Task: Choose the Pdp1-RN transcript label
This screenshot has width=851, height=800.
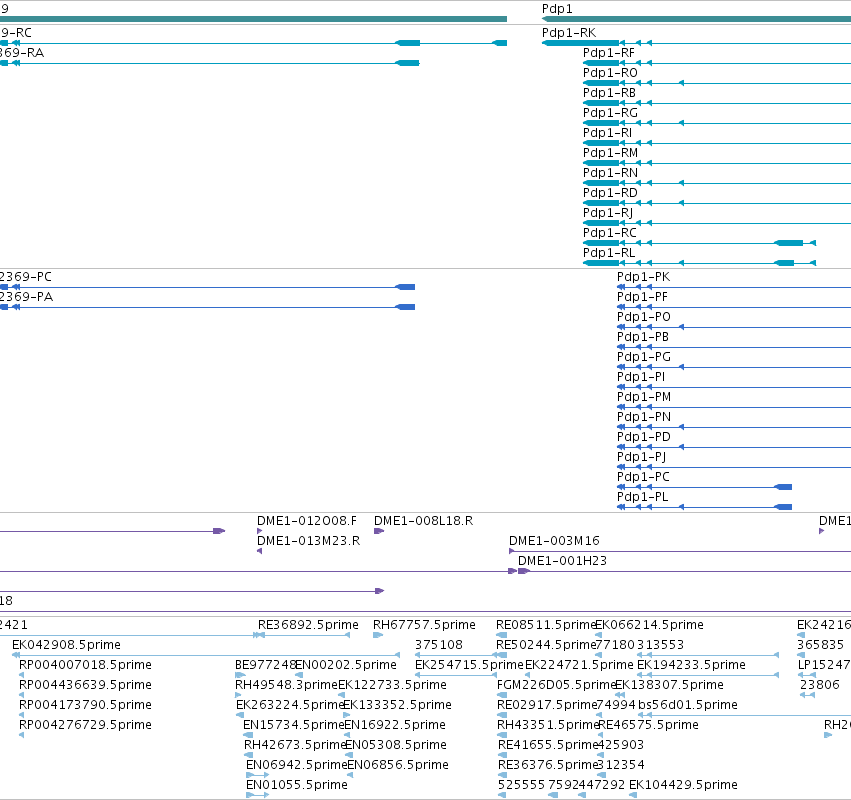Action: click(x=610, y=173)
